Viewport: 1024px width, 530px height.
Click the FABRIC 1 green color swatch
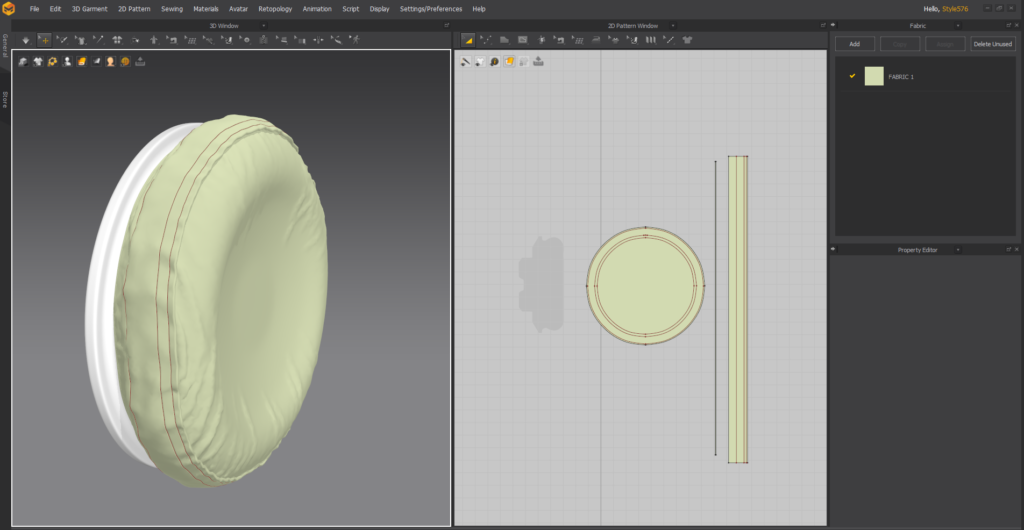874,76
